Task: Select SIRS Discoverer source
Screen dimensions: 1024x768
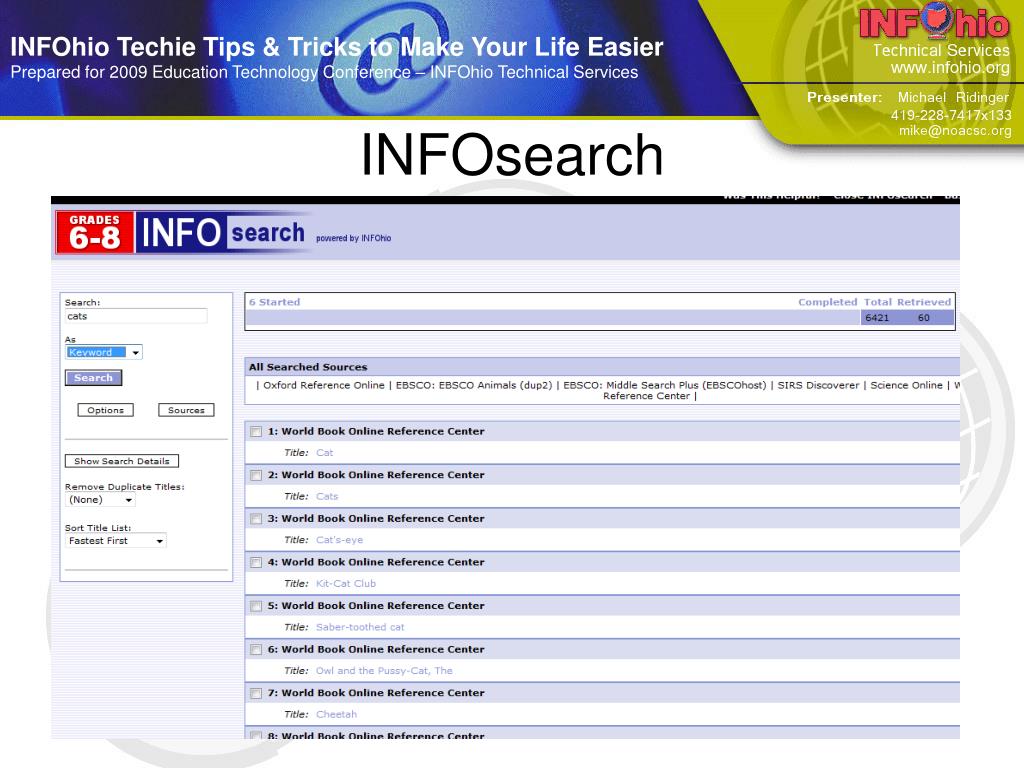Action: tap(818, 385)
